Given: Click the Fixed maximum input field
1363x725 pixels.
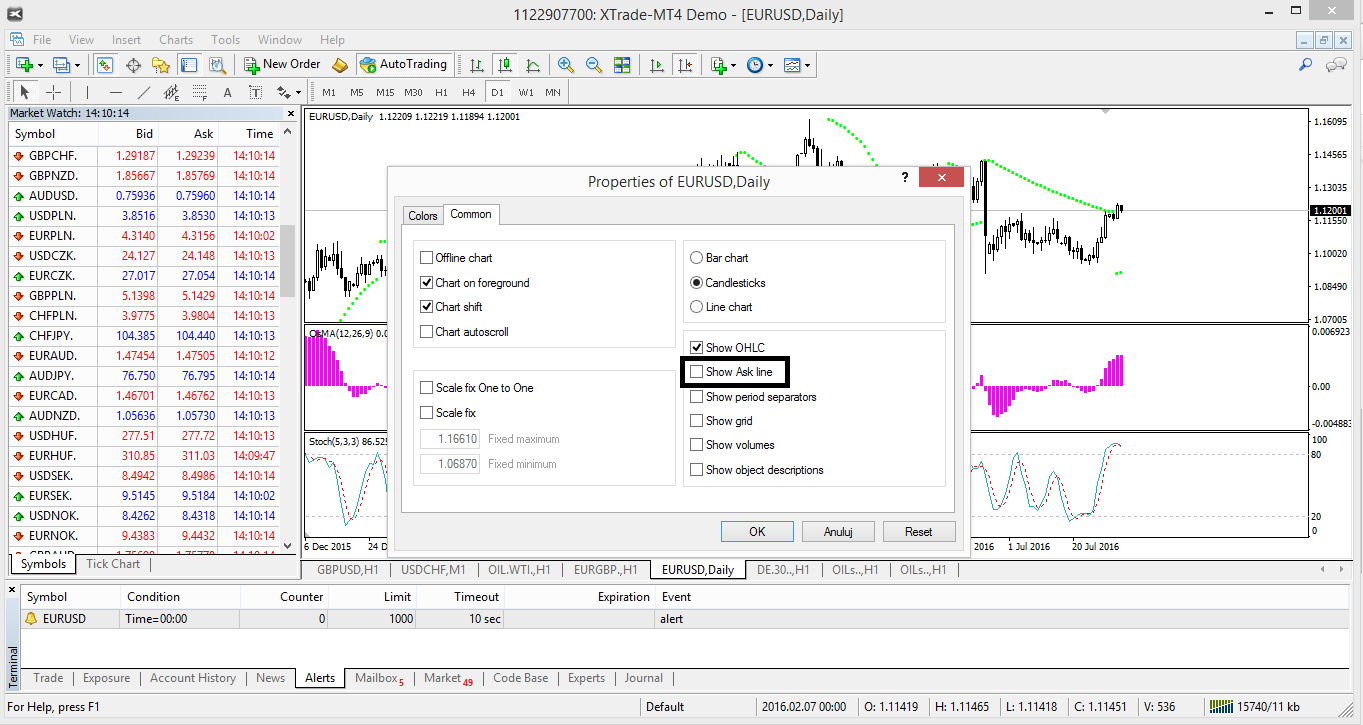Looking at the screenshot, I should pos(451,439).
